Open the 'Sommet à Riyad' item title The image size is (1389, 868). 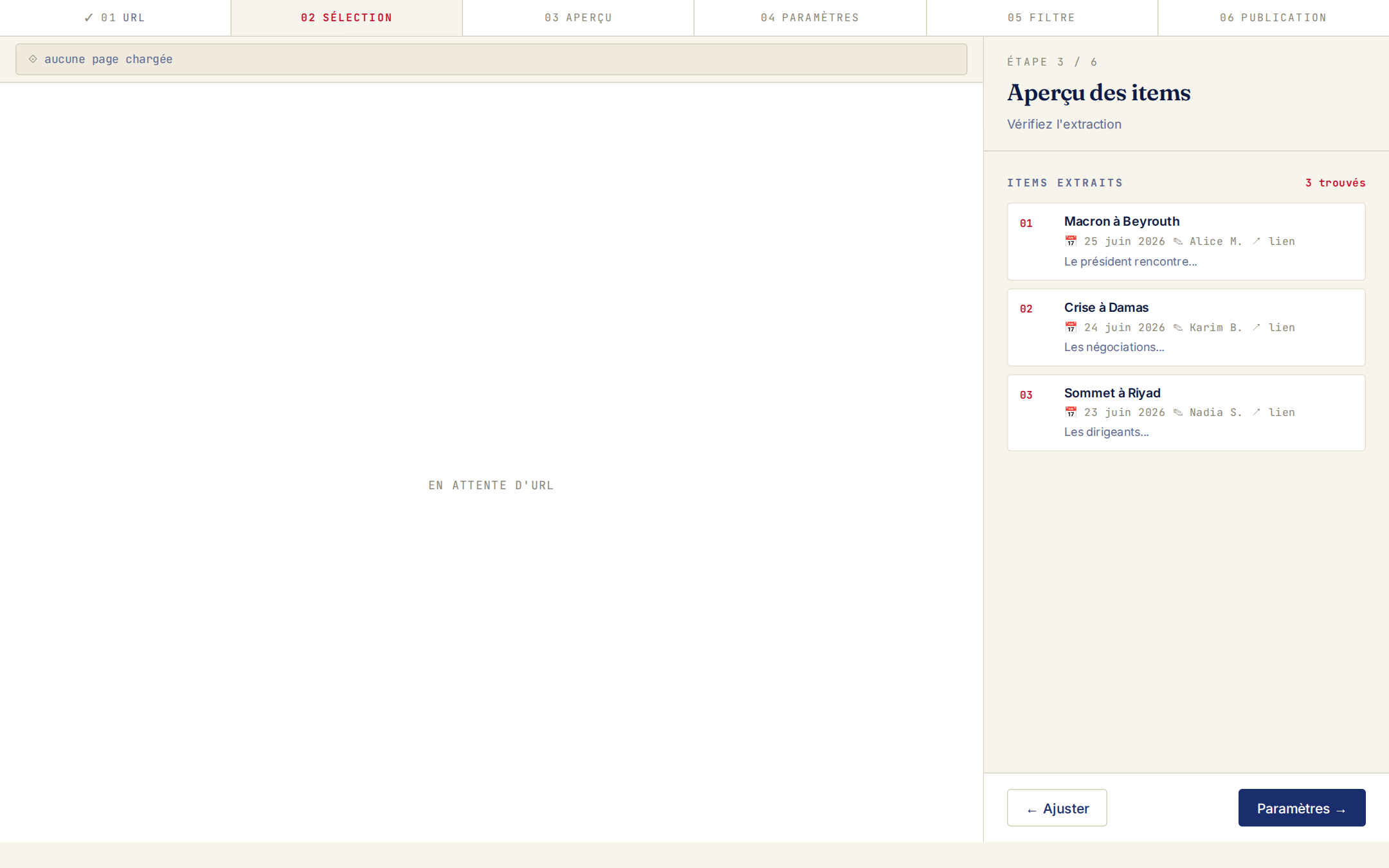[x=1112, y=393]
